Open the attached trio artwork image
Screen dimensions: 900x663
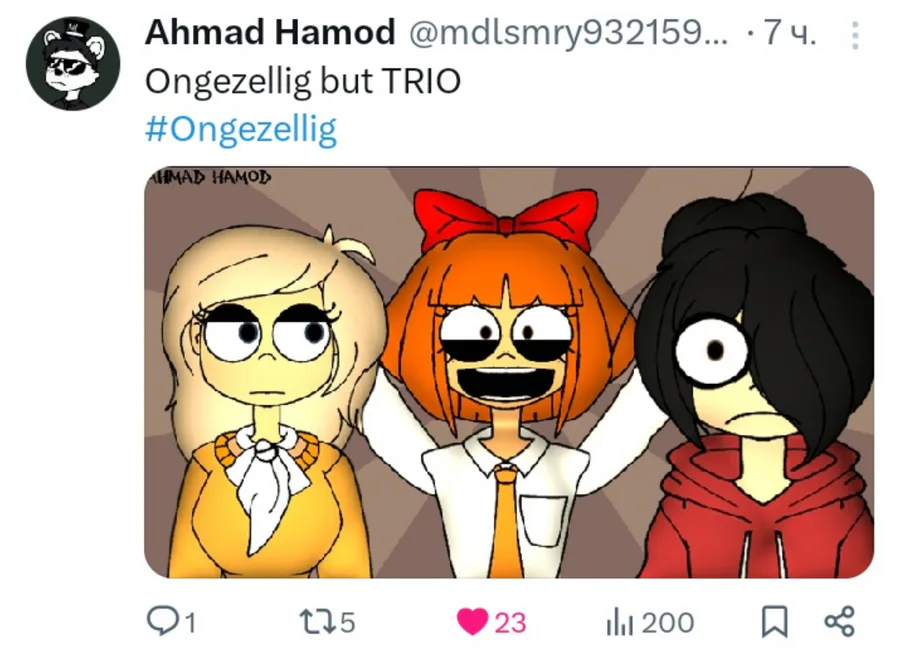pos(509,372)
